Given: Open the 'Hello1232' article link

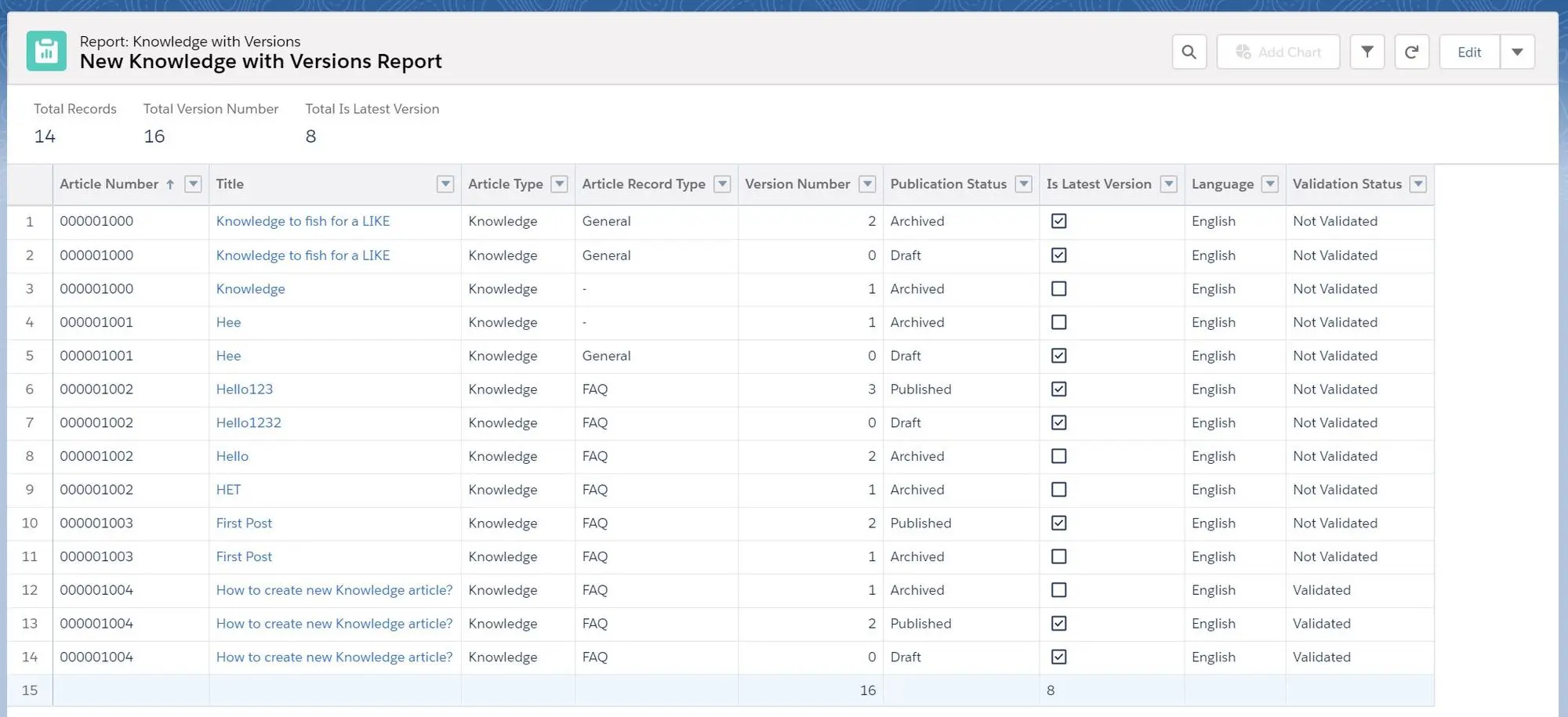Looking at the screenshot, I should tap(249, 422).
